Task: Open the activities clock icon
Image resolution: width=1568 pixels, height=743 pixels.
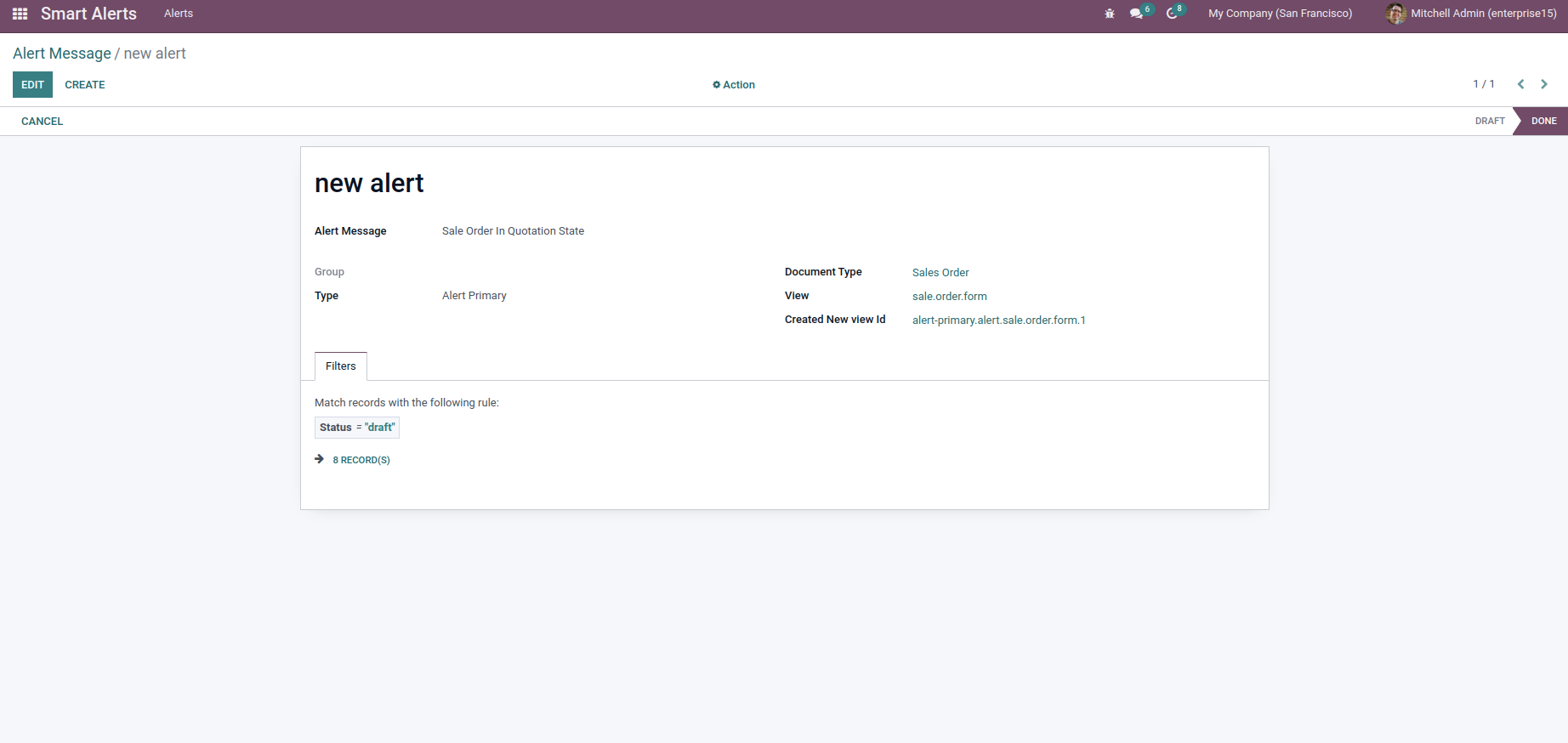Action: point(1172,14)
